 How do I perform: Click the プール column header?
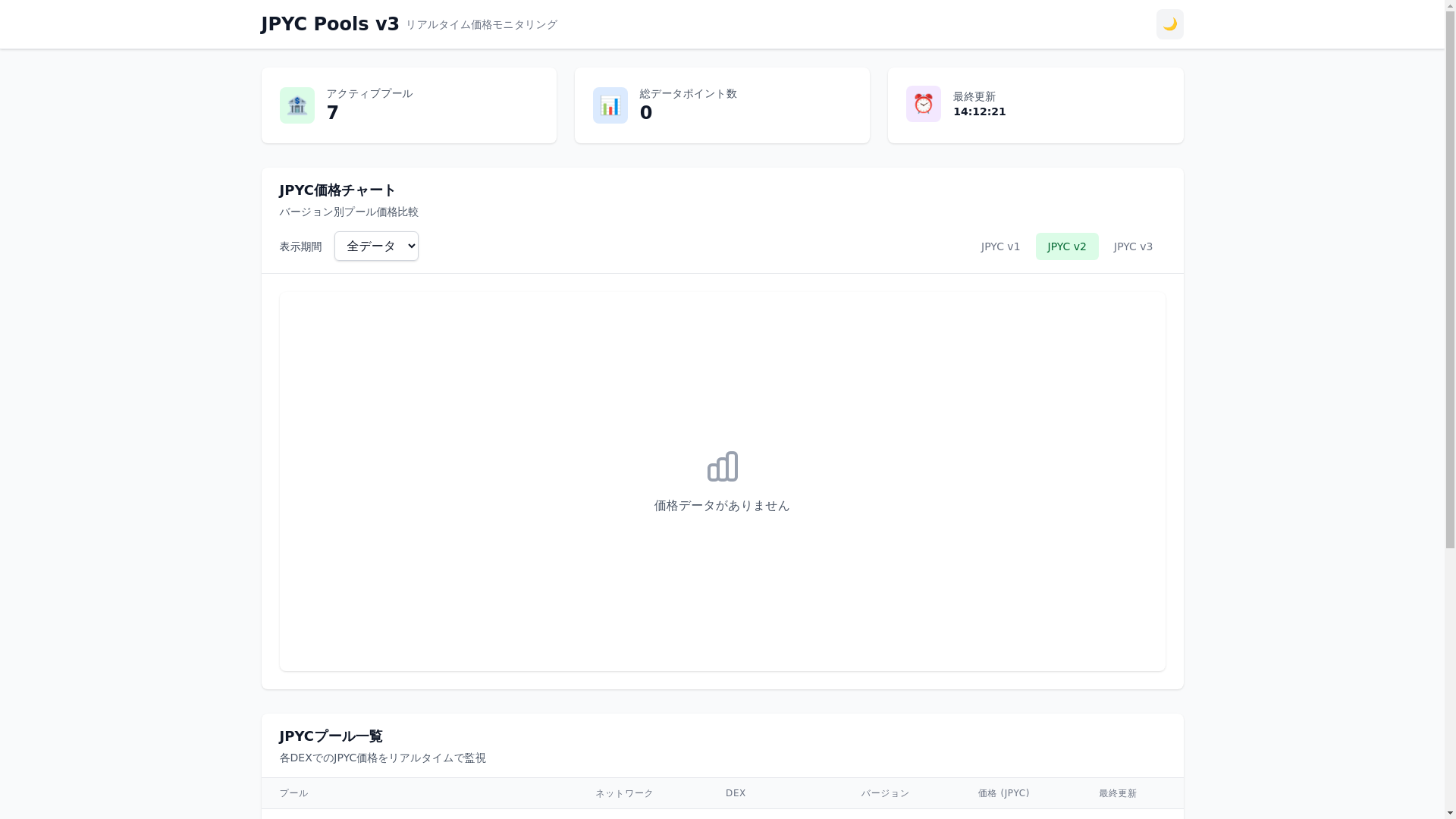coord(293,793)
